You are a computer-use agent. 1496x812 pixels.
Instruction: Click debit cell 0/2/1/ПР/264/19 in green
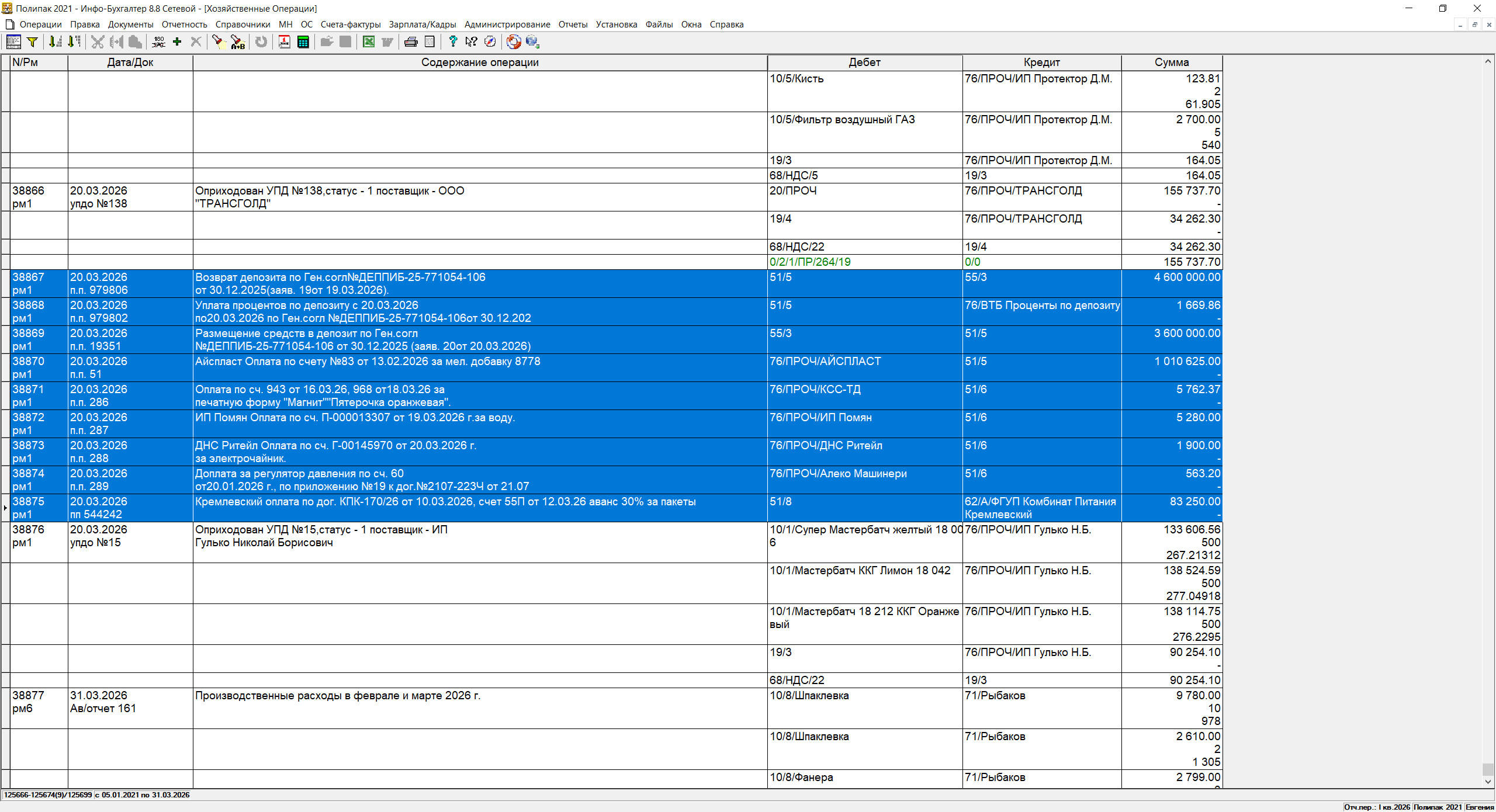[x=810, y=262]
